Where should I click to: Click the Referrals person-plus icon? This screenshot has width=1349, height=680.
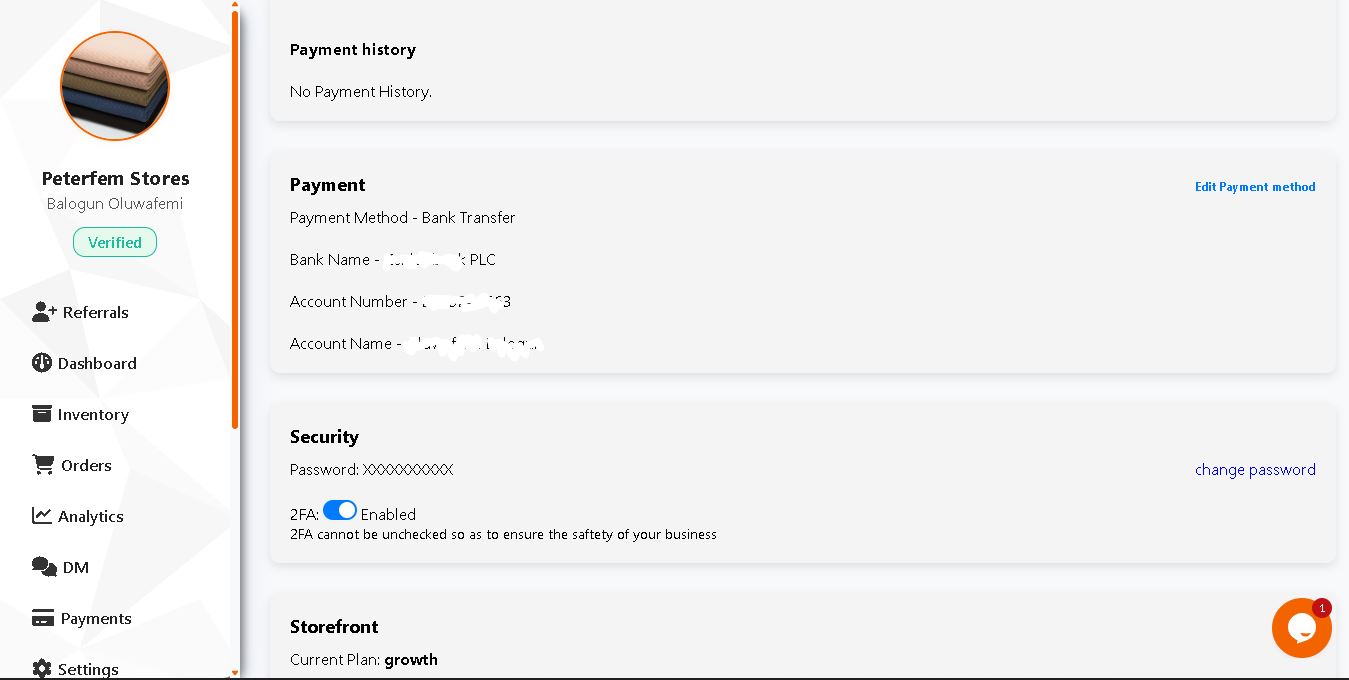pos(44,312)
